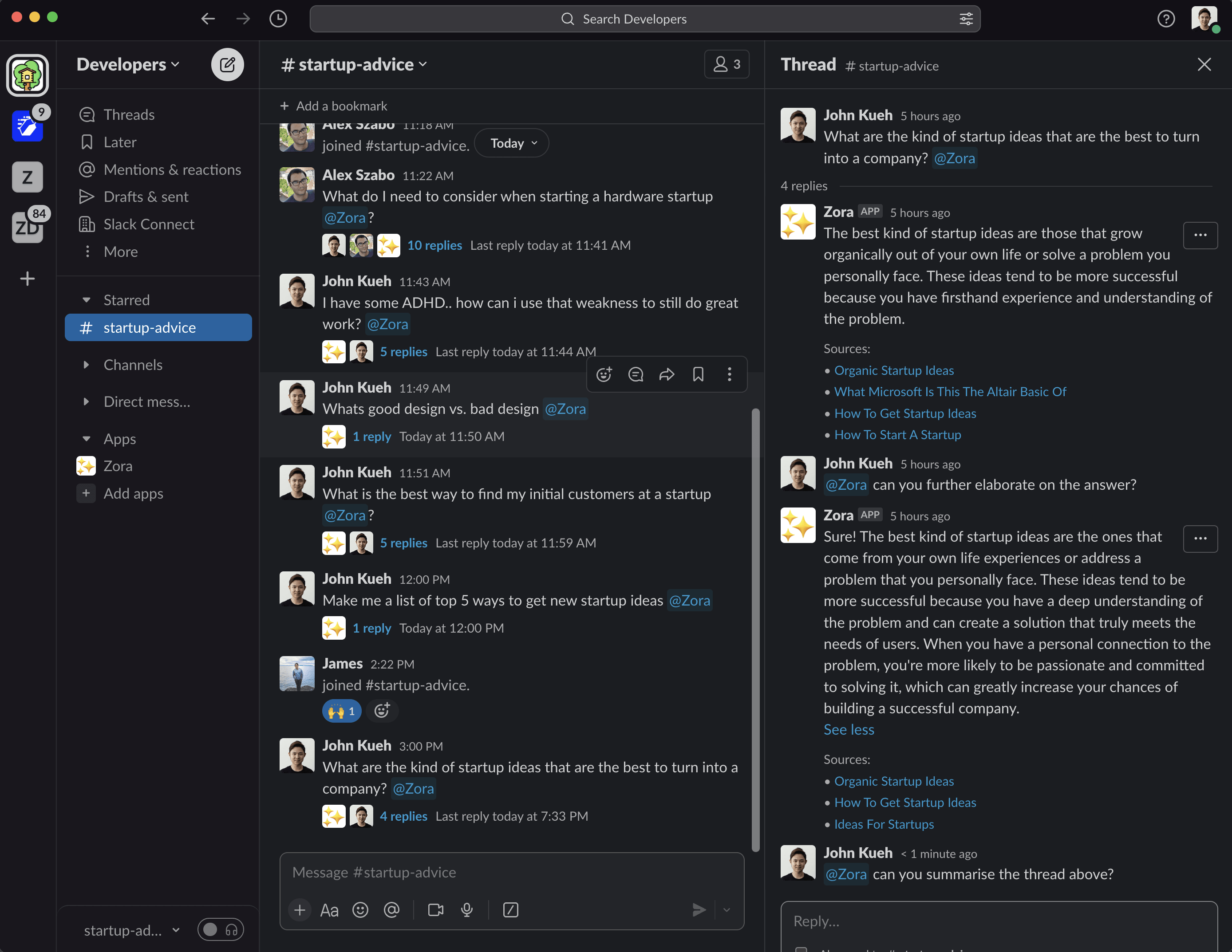Focus the thread Reply field

pyautogui.click(x=999, y=921)
